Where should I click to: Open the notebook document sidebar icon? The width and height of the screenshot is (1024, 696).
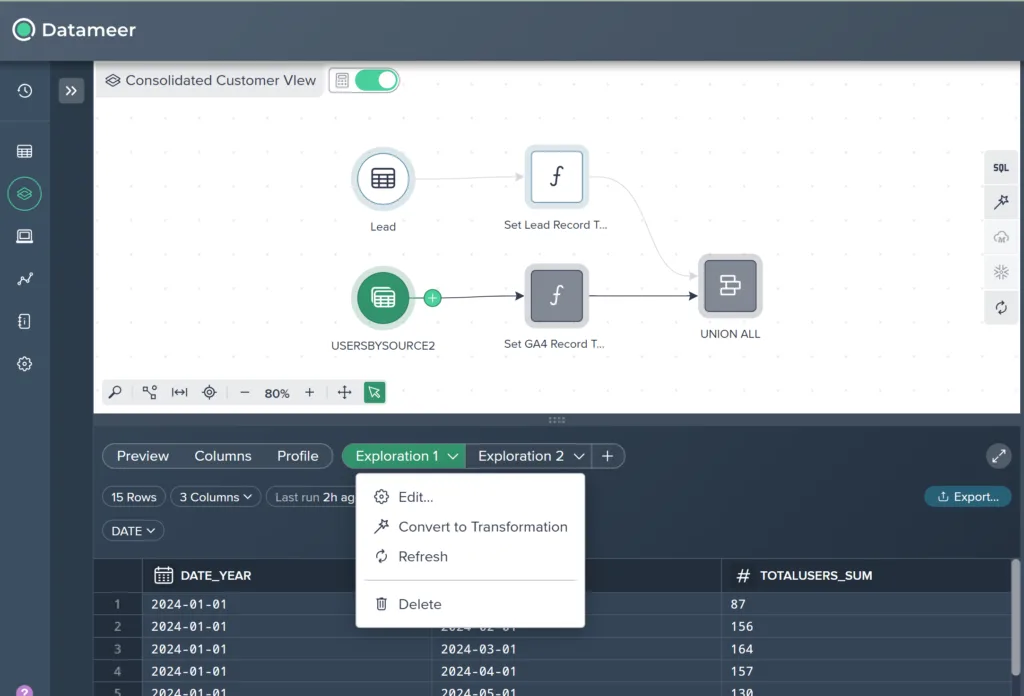[x=25, y=321]
